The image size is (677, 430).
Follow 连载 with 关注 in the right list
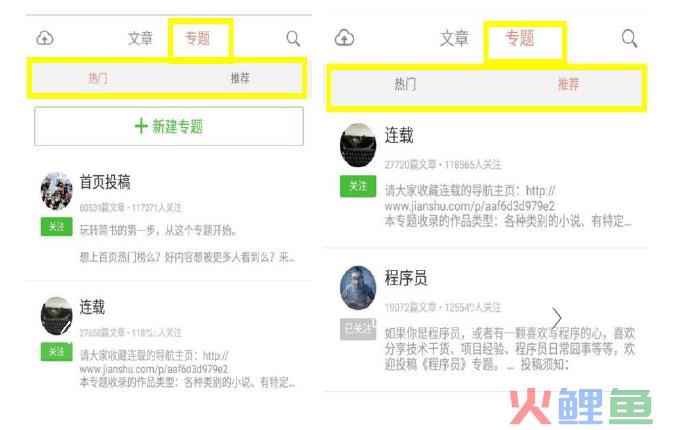[358, 186]
